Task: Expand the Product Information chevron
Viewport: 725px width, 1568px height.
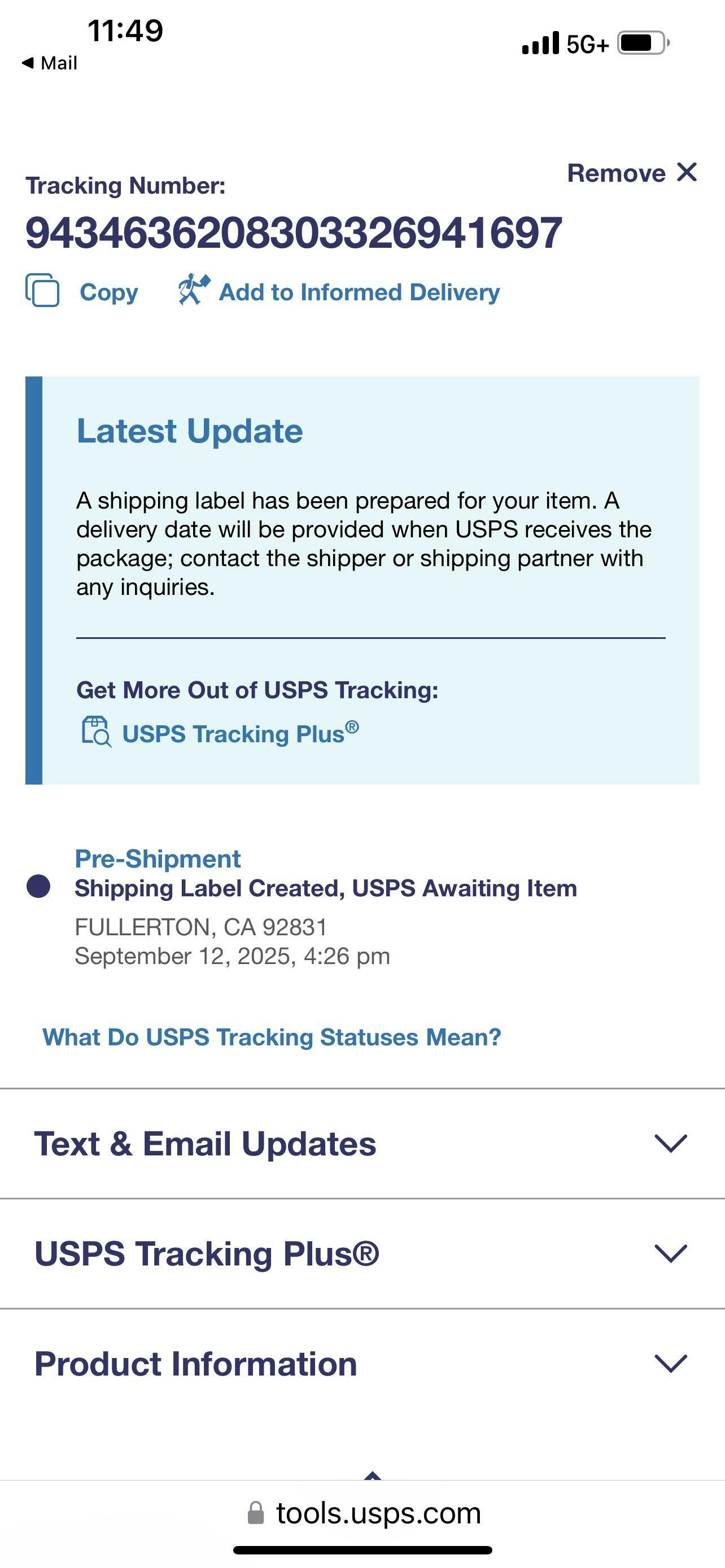Action: pos(670,1363)
